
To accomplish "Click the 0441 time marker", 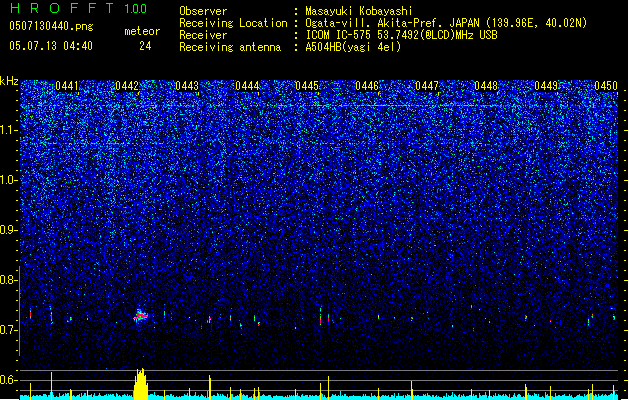I will 67,86.
